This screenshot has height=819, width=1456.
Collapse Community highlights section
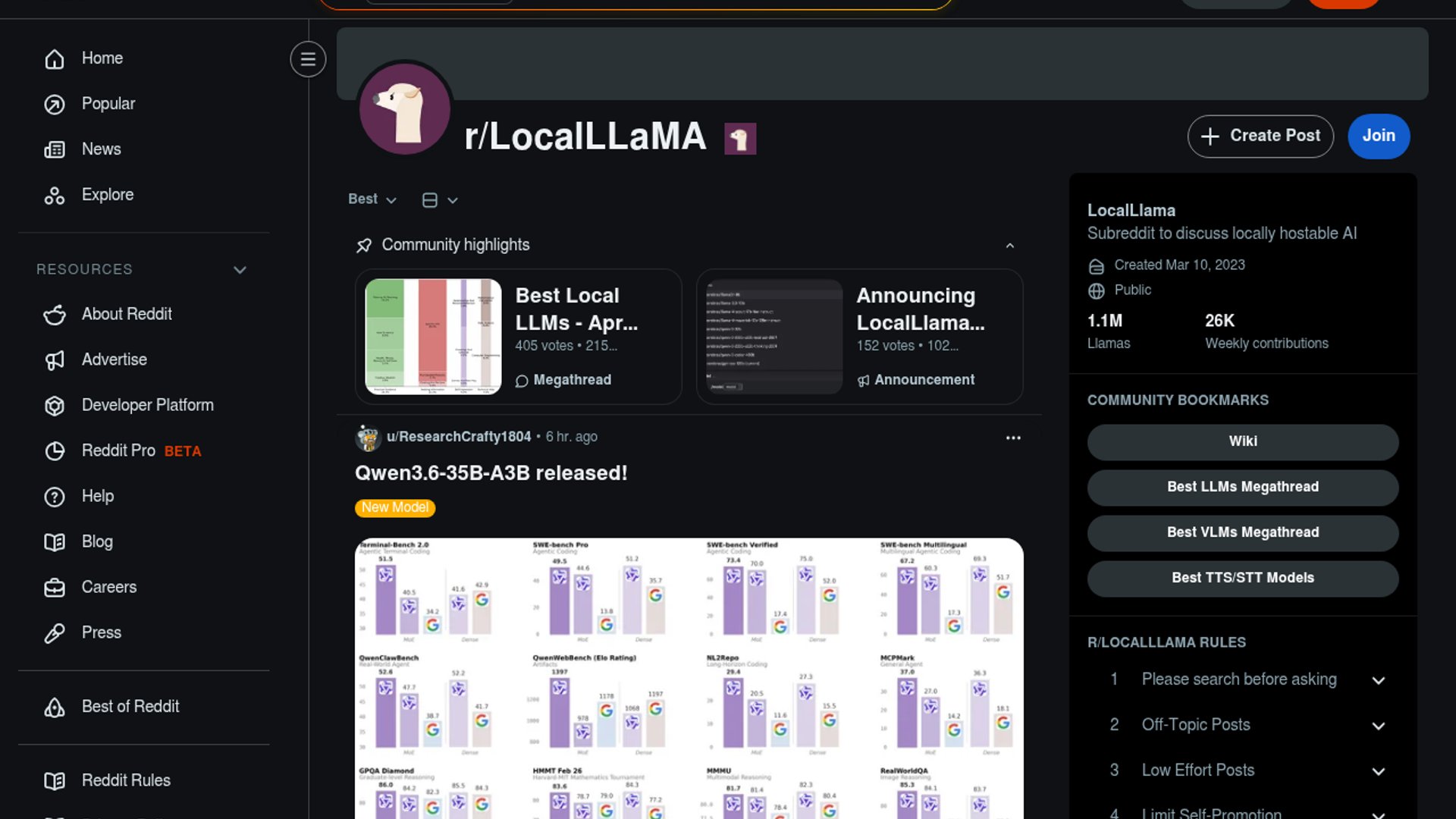[x=1010, y=246]
